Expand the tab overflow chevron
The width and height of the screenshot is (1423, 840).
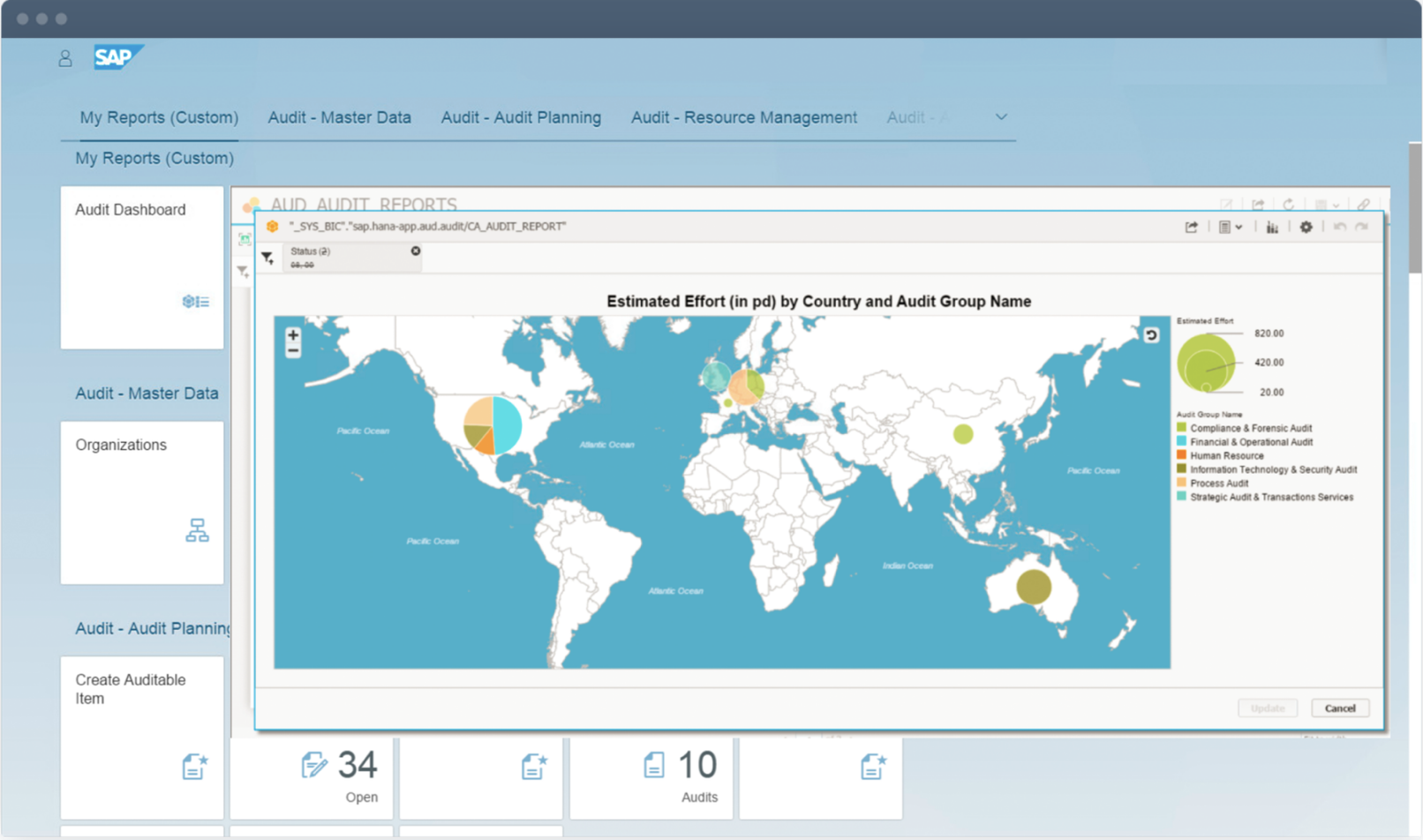coord(1001,116)
